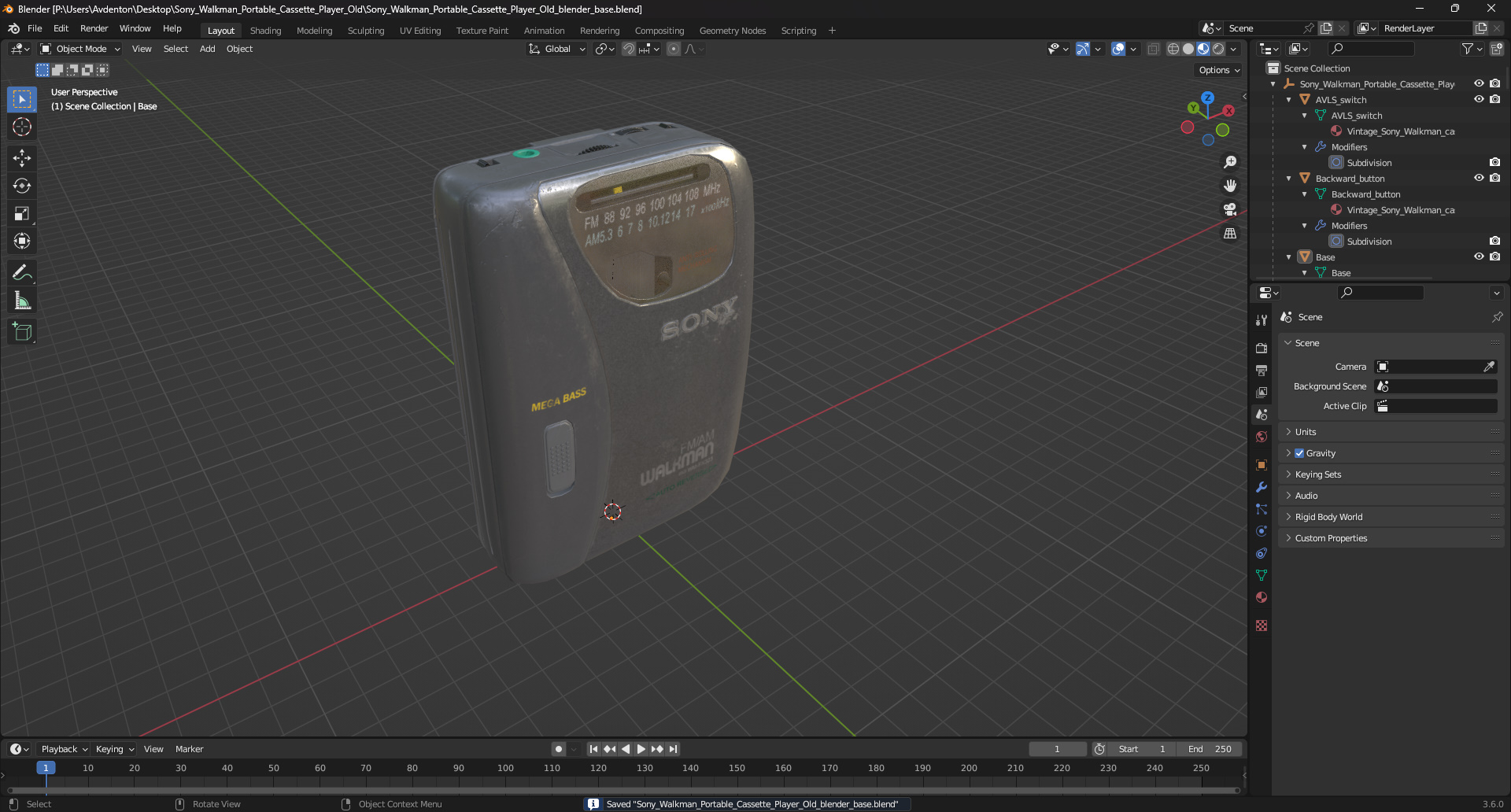Enable wireframe viewport shading
The width and height of the screenshot is (1511, 812).
point(1173,49)
